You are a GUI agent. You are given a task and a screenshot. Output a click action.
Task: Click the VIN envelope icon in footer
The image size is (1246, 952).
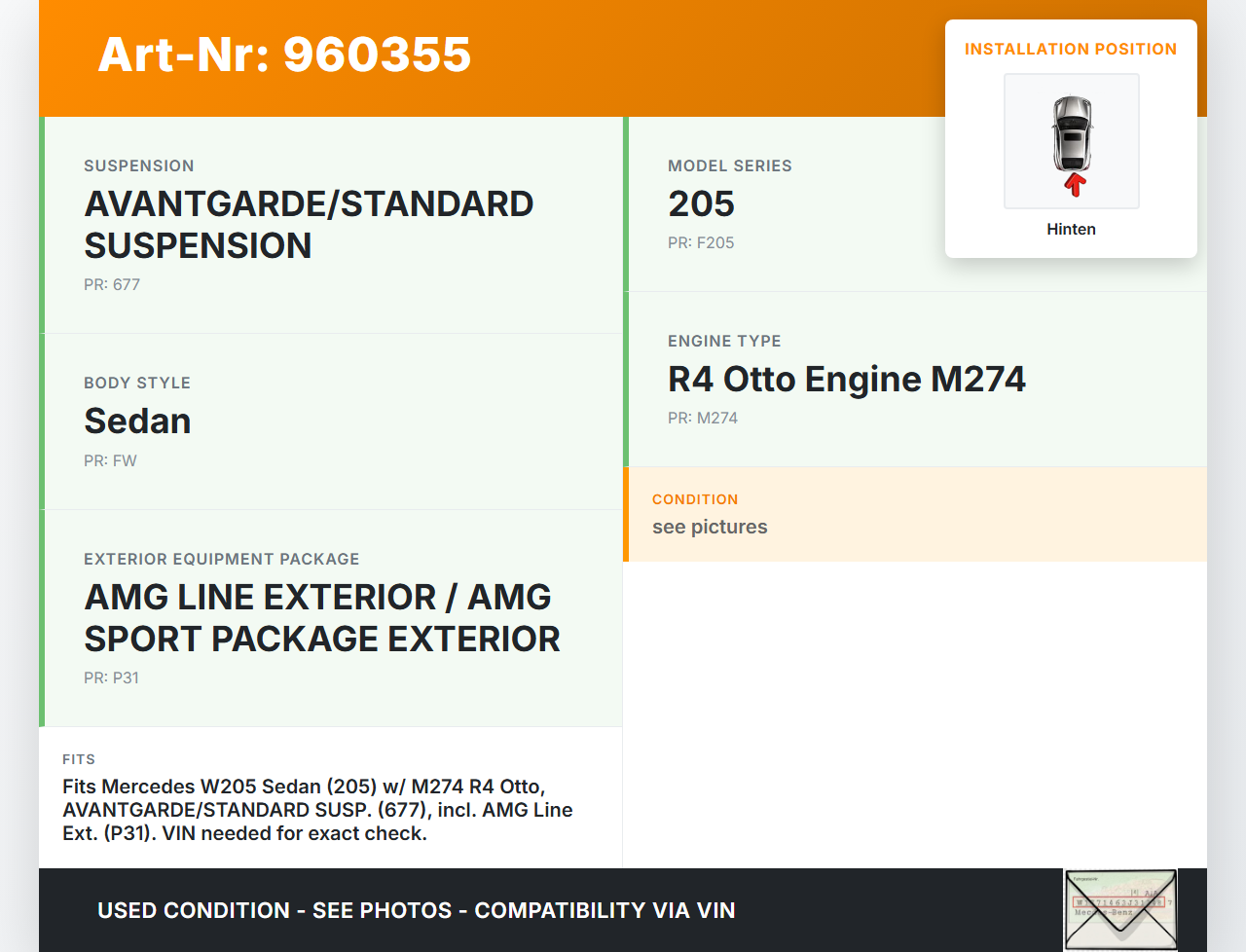pyautogui.click(x=1120, y=909)
